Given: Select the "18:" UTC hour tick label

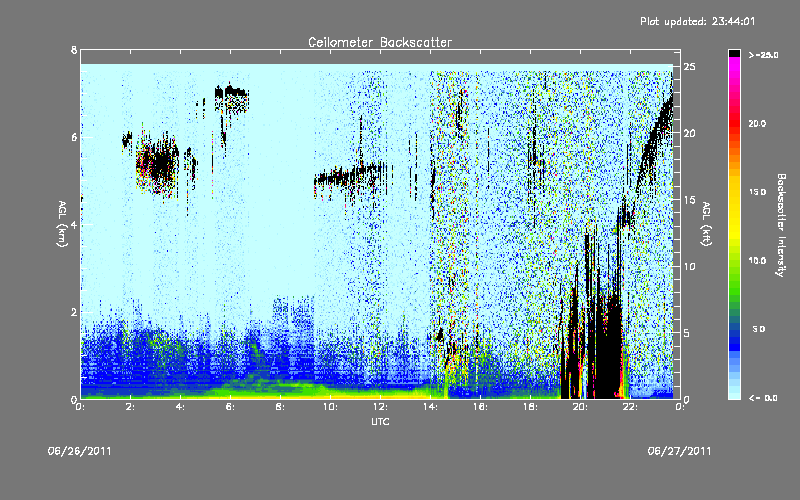Looking at the screenshot, I should pyautogui.click(x=530, y=407).
